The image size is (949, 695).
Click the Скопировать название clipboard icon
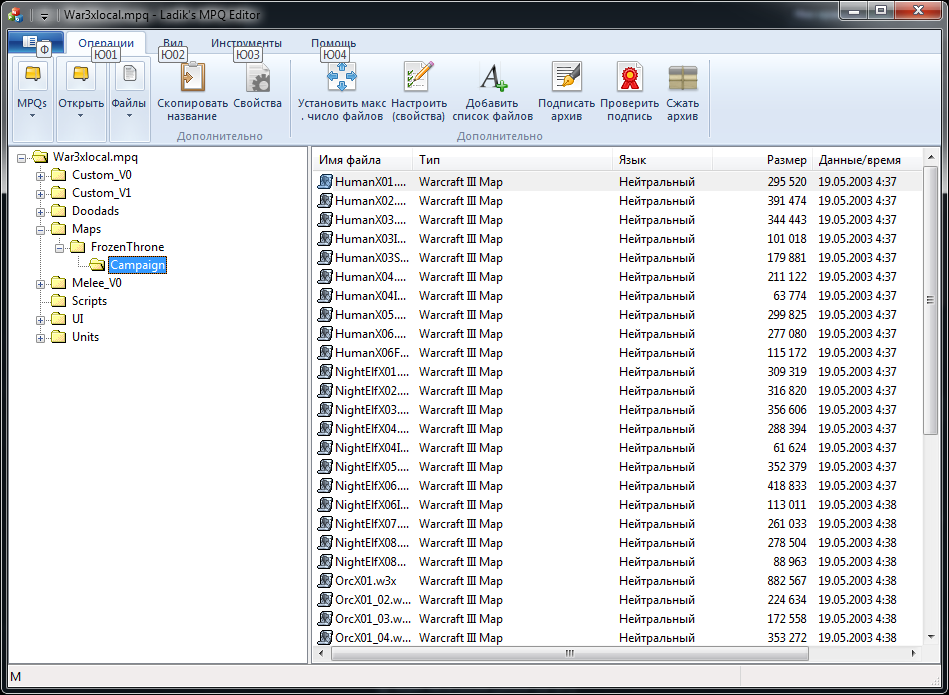[x=193, y=77]
